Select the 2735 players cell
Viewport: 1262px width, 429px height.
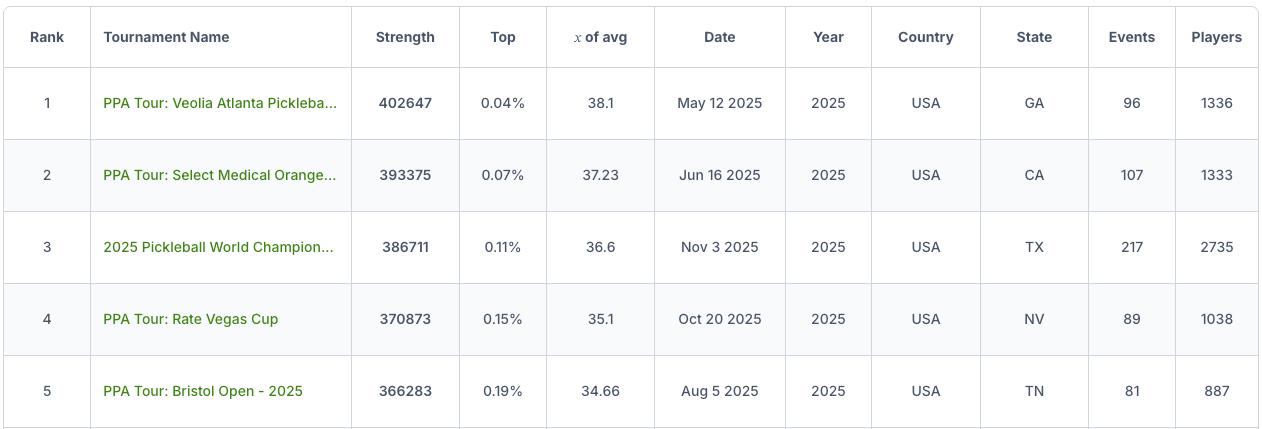coord(1216,247)
